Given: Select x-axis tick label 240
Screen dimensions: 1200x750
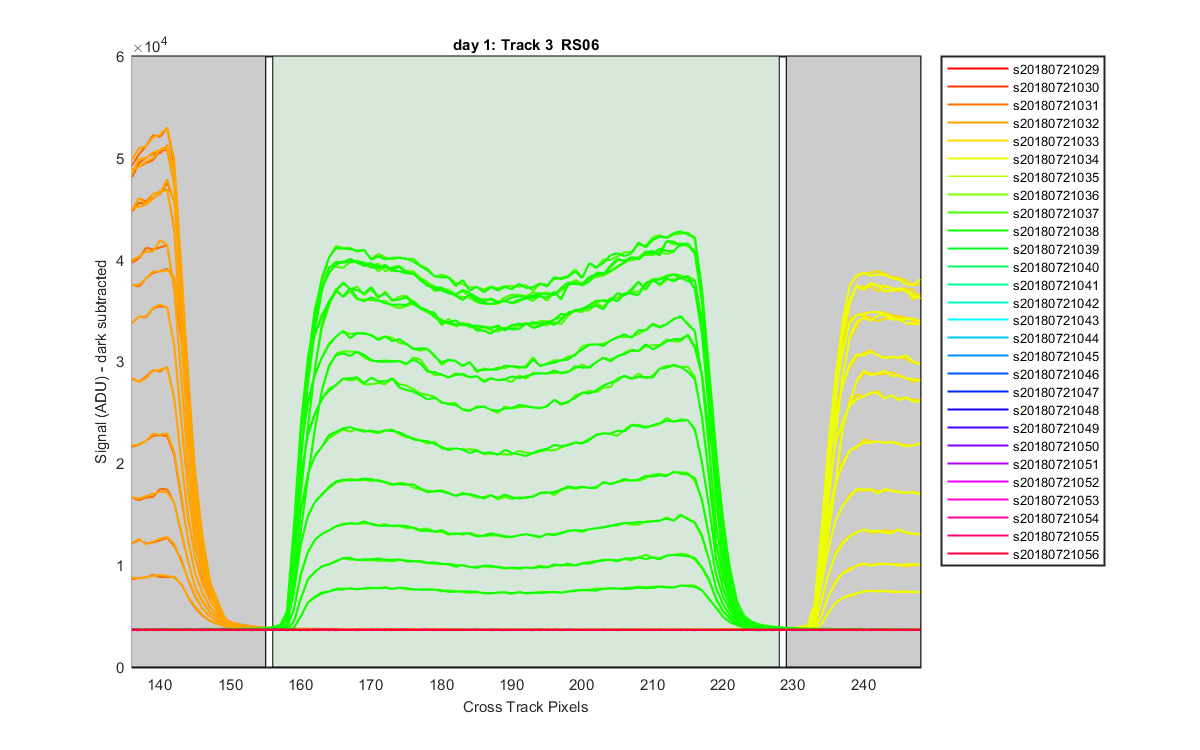Looking at the screenshot, I should (864, 685).
